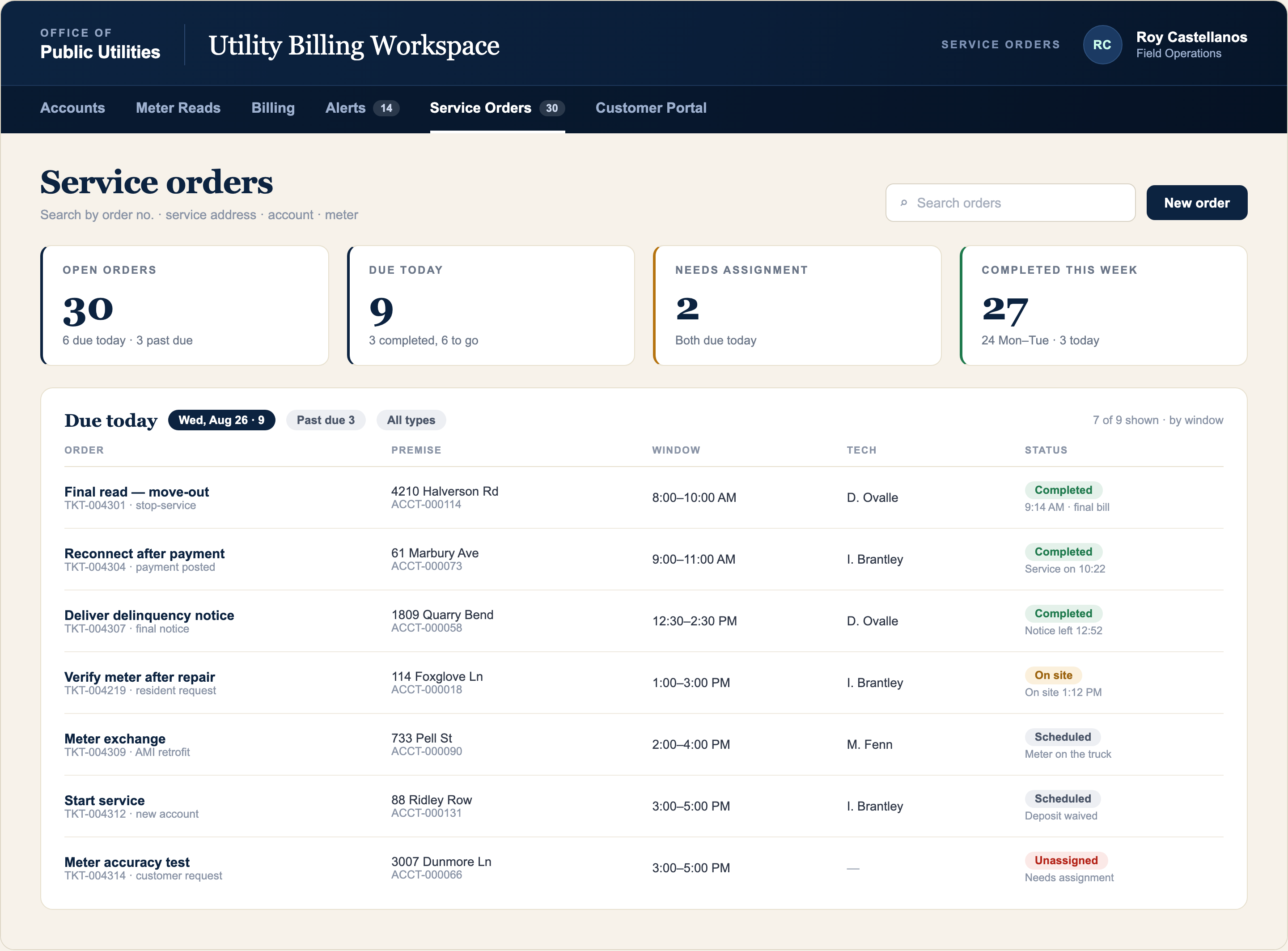This screenshot has width=1288, height=951.
Task: Click the search magnifier icon
Action: click(x=903, y=203)
